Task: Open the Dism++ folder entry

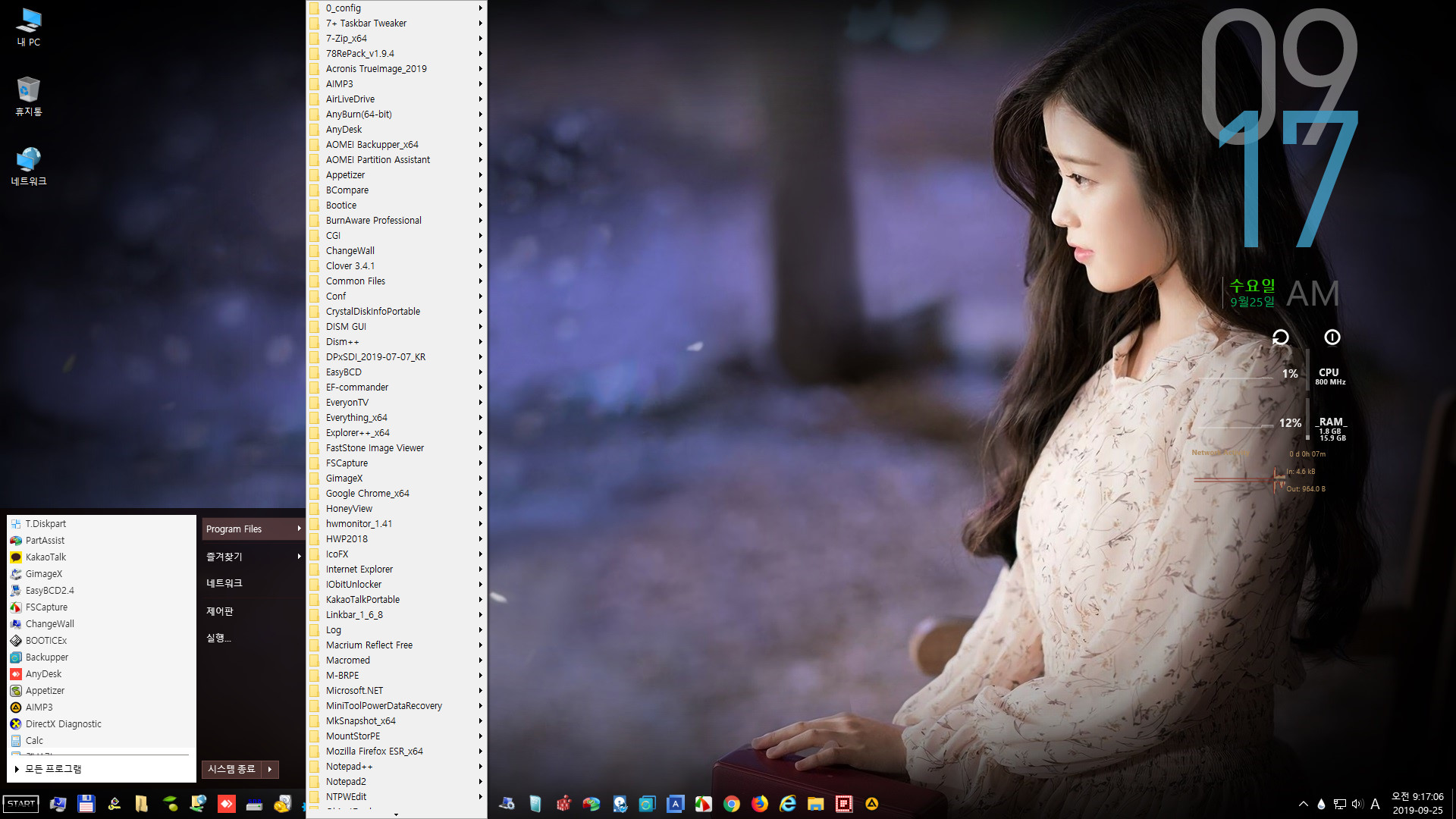Action: coord(397,342)
